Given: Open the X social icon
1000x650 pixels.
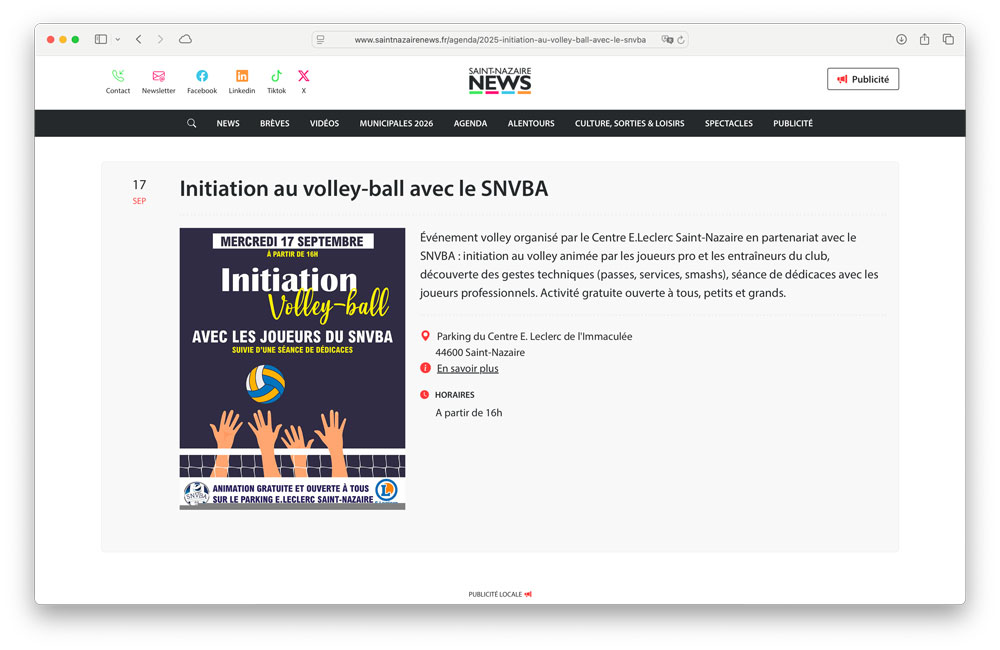Looking at the screenshot, I should pos(303,73).
